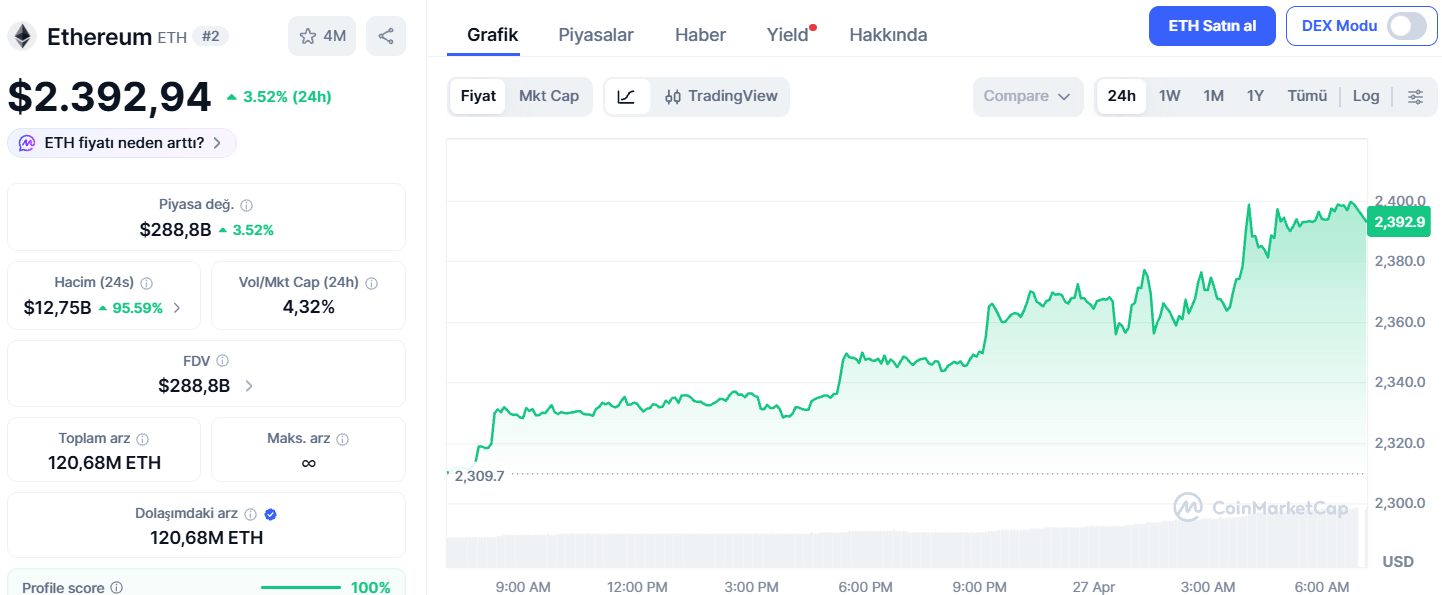Open the Yield tab
The width and height of the screenshot is (1442, 595).
tap(788, 35)
